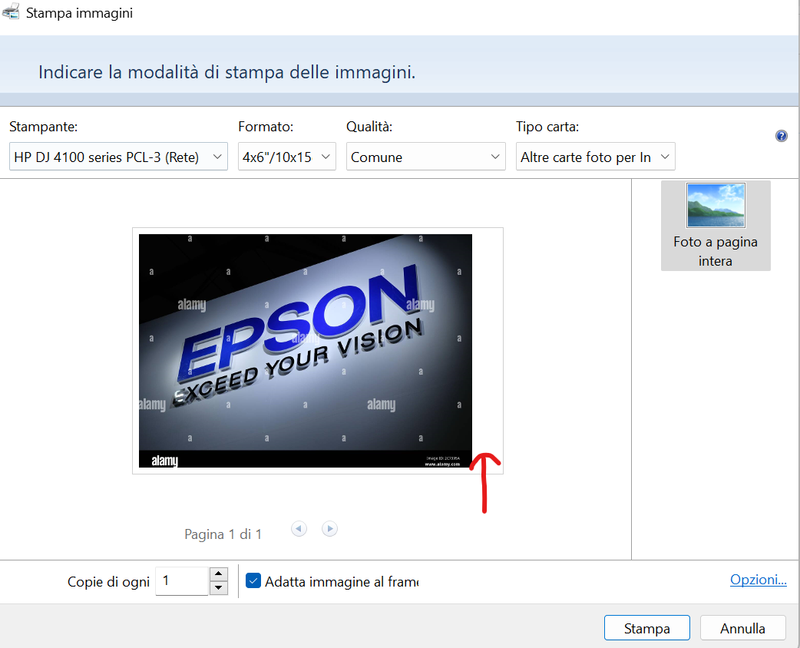Click the Annulla button

tap(742, 628)
